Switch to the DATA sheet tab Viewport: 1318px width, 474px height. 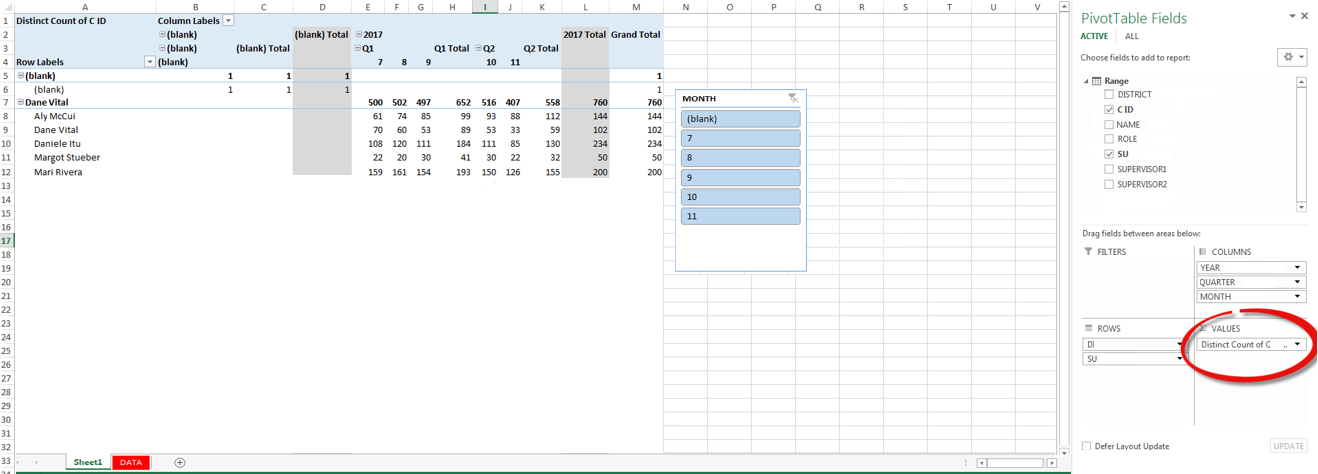click(131, 462)
